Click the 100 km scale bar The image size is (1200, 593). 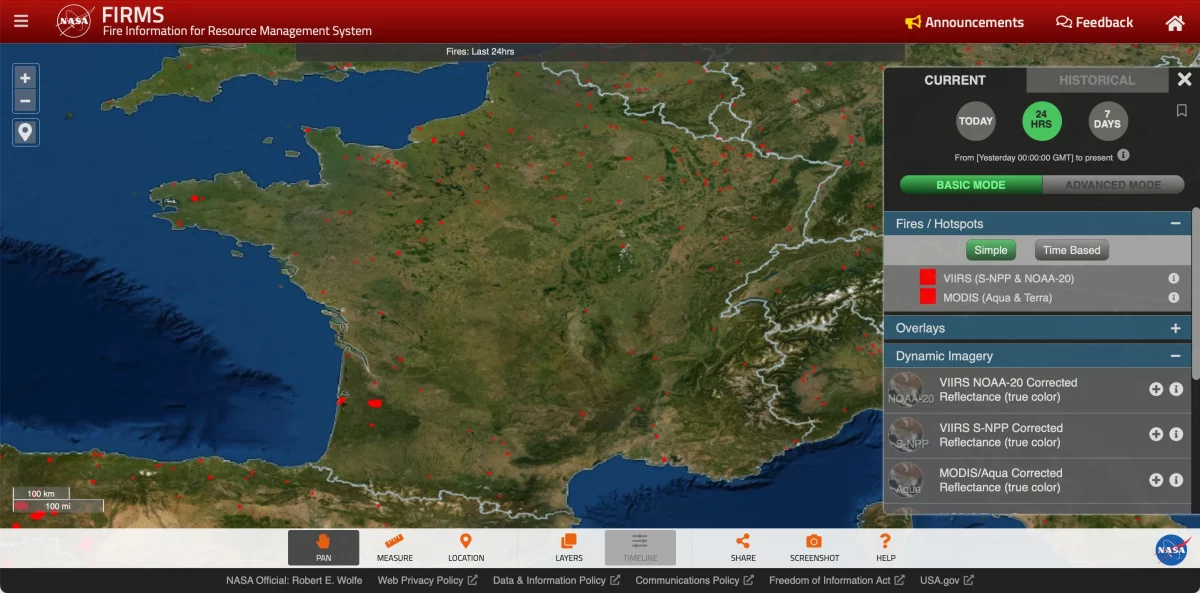pos(41,493)
